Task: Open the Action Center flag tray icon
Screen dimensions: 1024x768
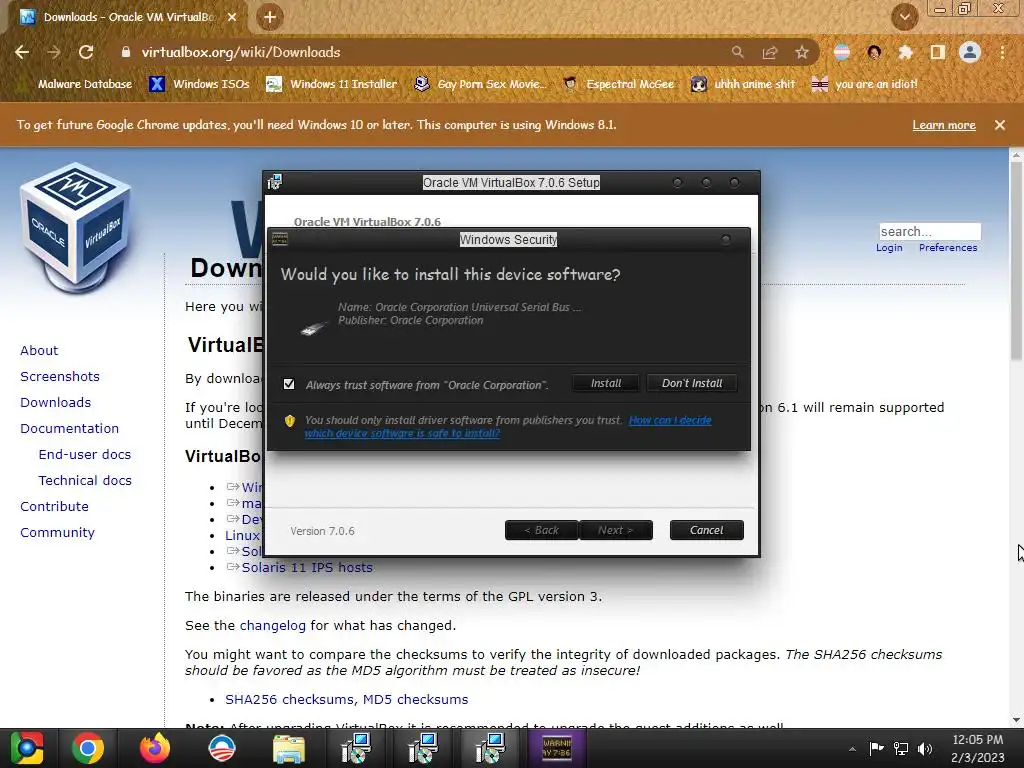Action: (x=876, y=749)
